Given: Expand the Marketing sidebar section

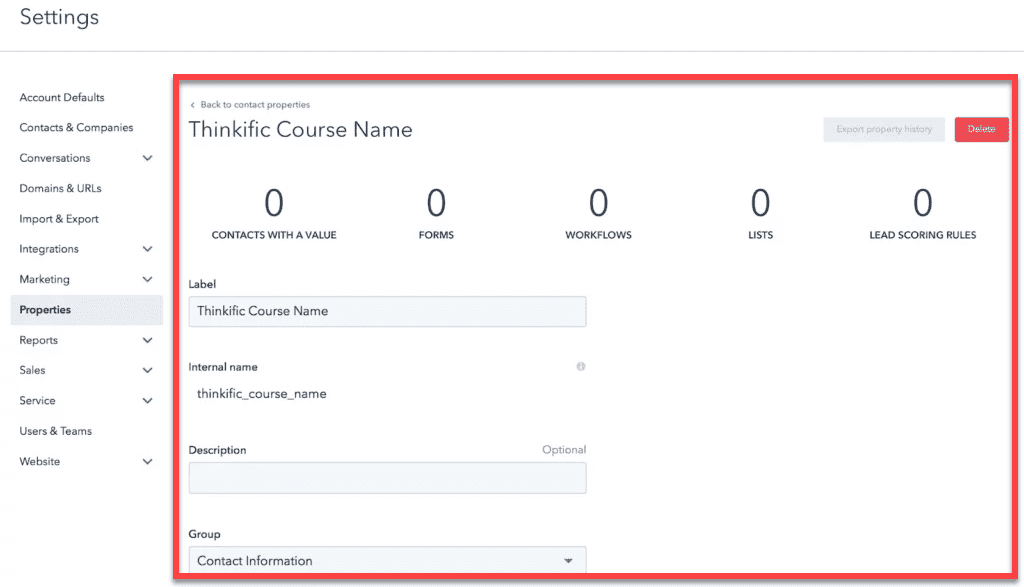Looking at the screenshot, I should tap(148, 279).
